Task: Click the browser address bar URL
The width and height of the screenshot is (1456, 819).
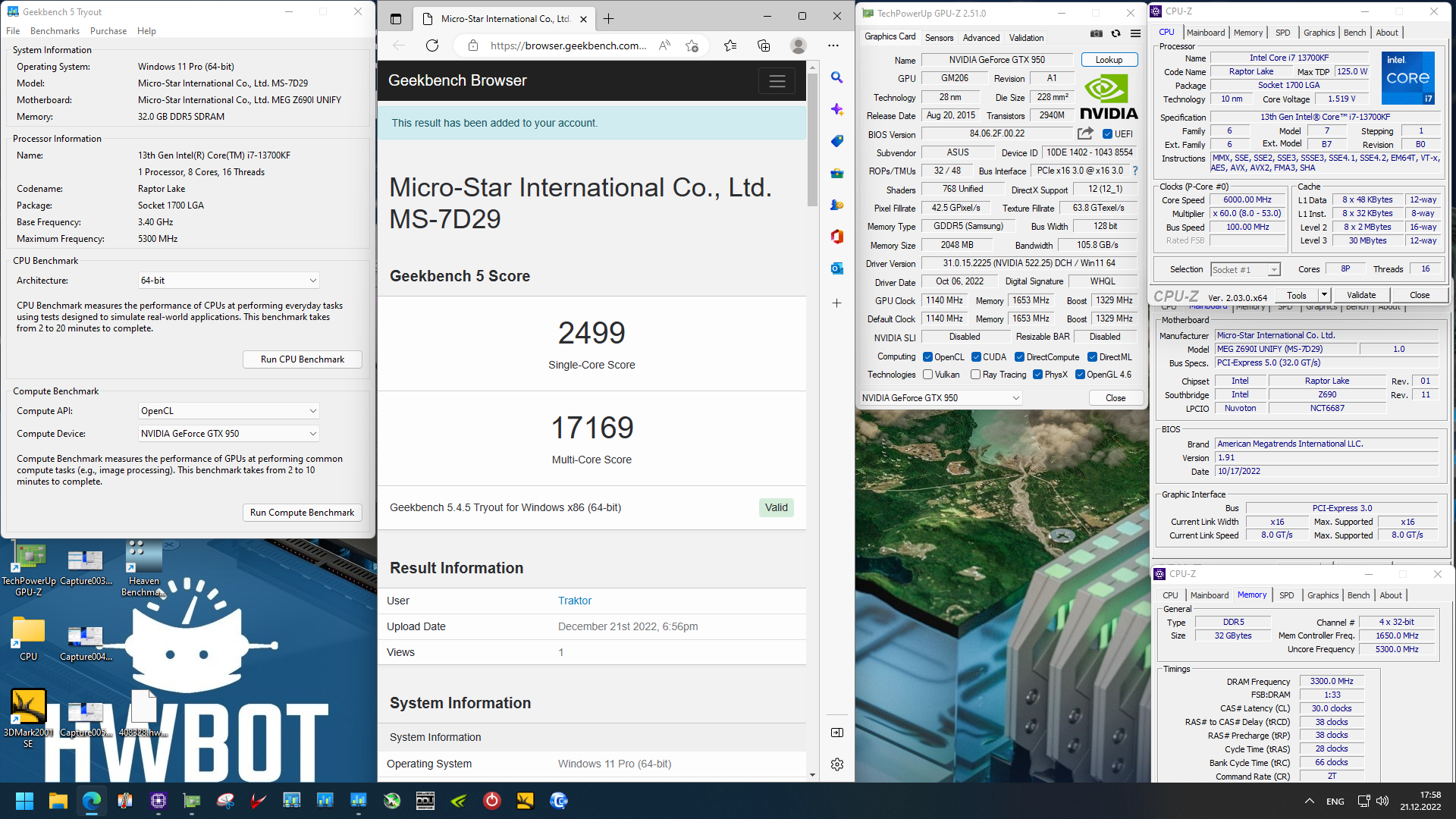Action: pos(568,45)
